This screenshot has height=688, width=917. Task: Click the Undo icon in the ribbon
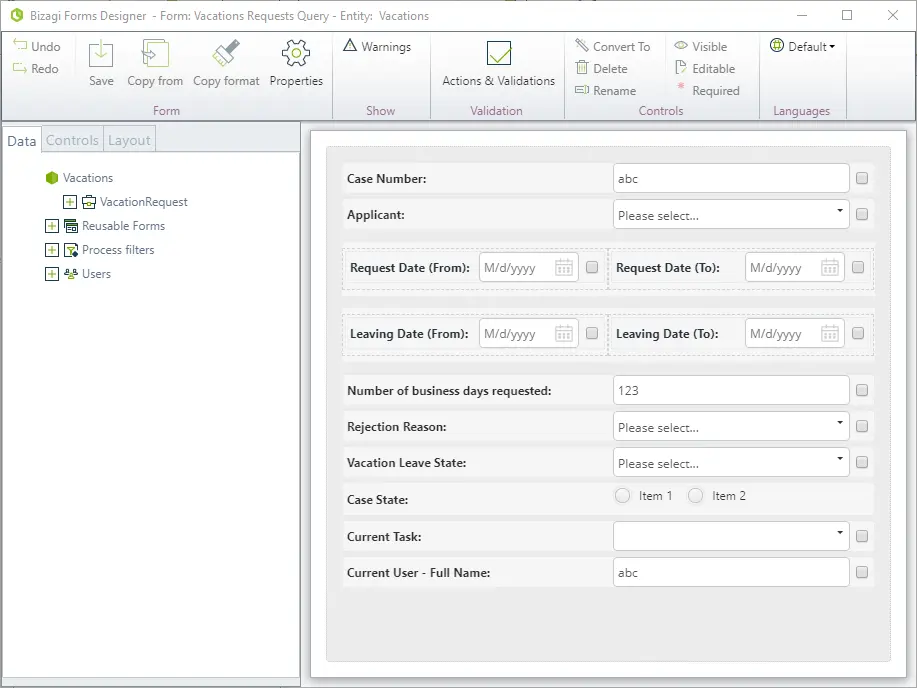20,46
